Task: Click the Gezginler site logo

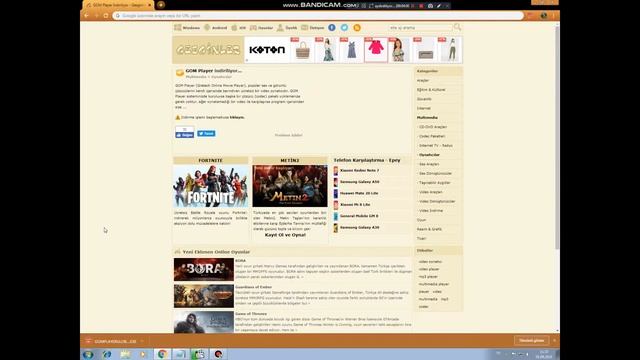Action: [x=208, y=50]
